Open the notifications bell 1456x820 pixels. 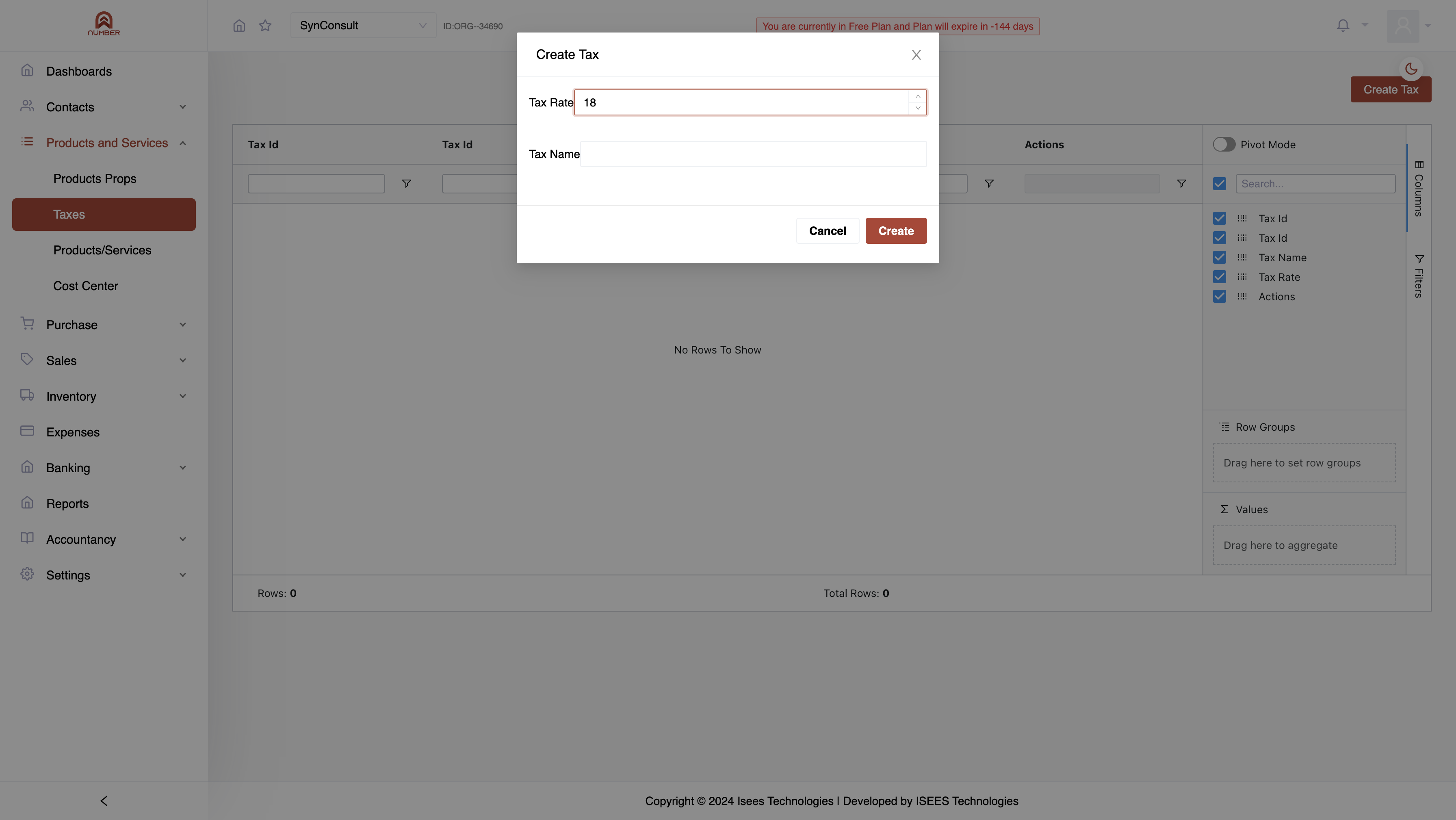click(x=1343, y=25)
